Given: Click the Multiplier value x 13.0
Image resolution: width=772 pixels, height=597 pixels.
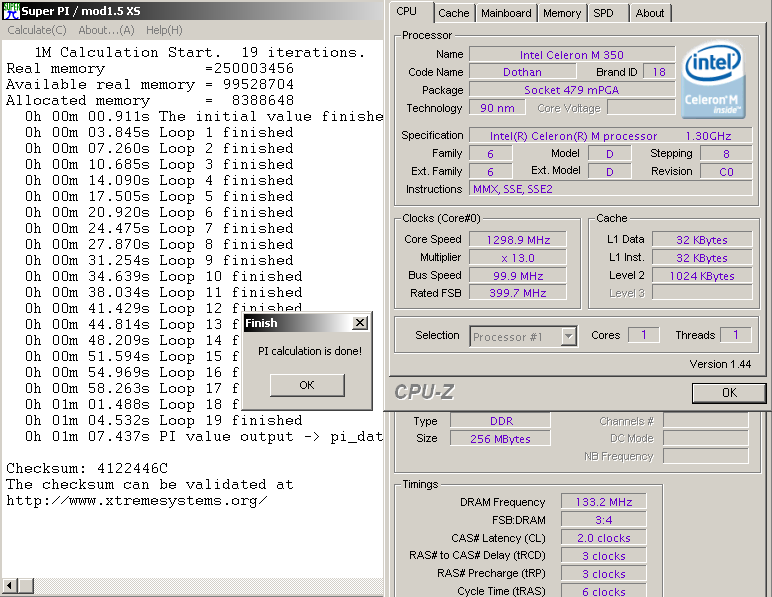Looking at the screenshot, I should pyautogui.click(x=518, y=258).
